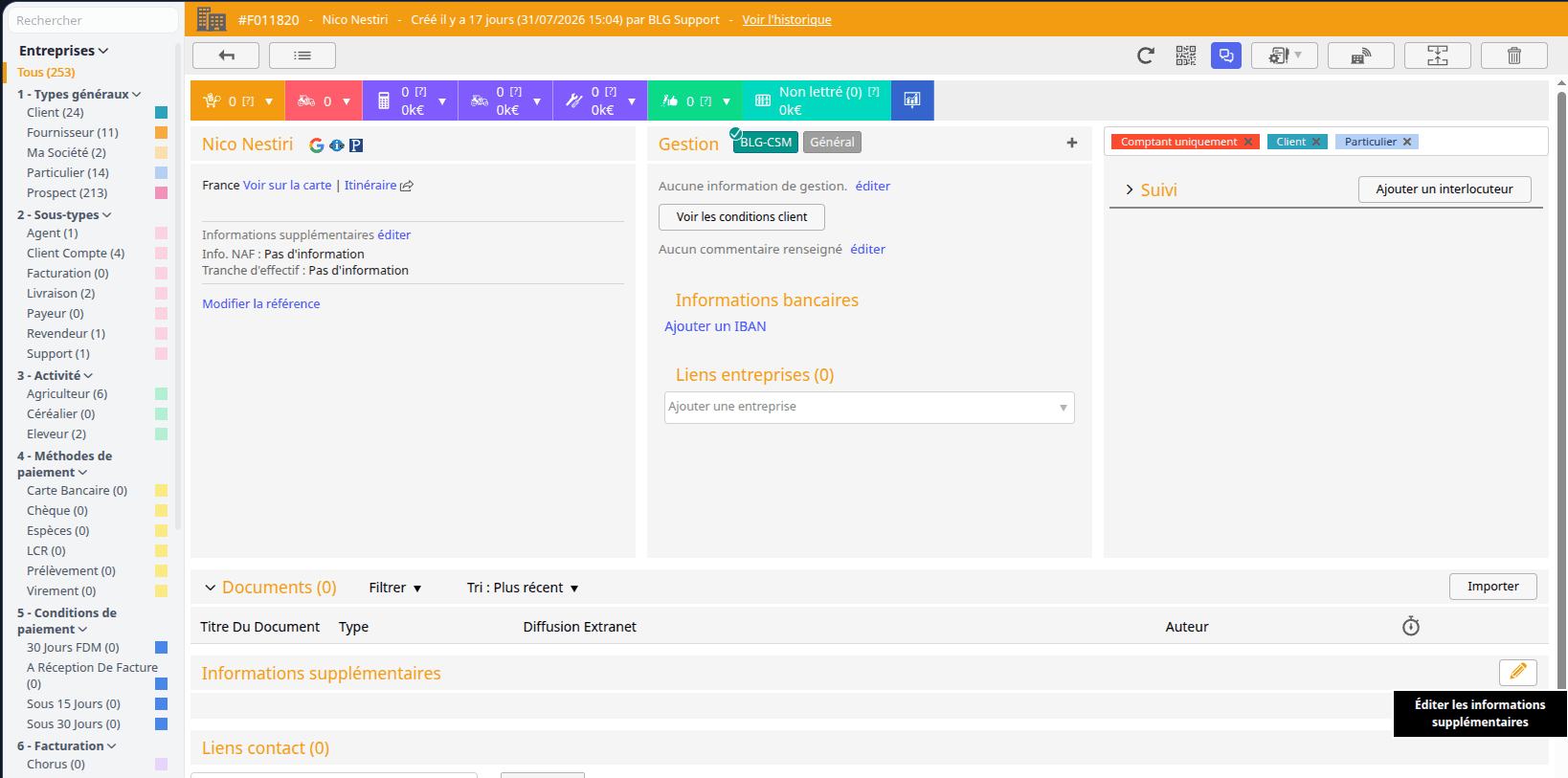This screenshot has height=778, width=1568.
Task: Click the merge records toolbar button
Action: pos(1438,56)
